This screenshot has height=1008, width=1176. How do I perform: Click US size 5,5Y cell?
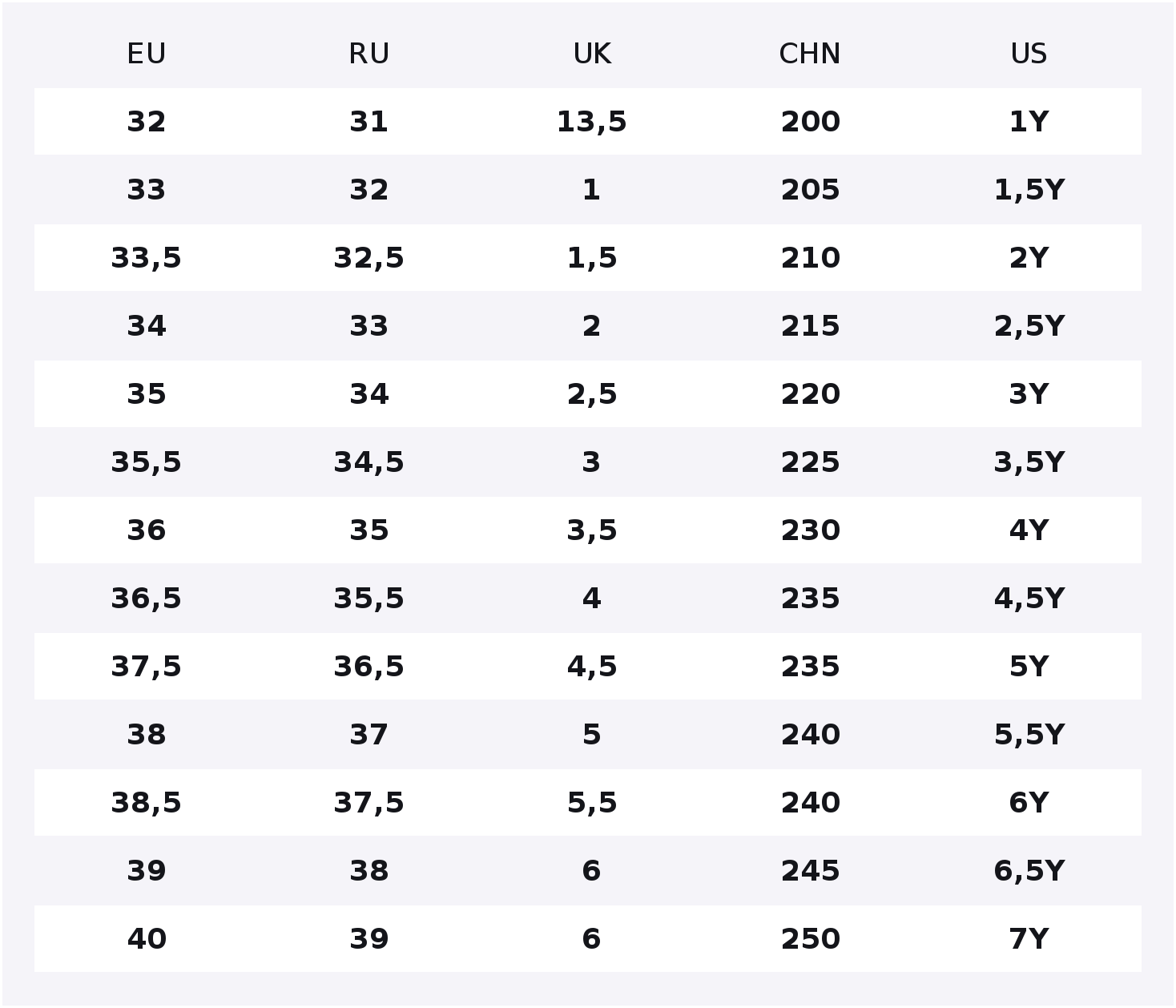1029,735
